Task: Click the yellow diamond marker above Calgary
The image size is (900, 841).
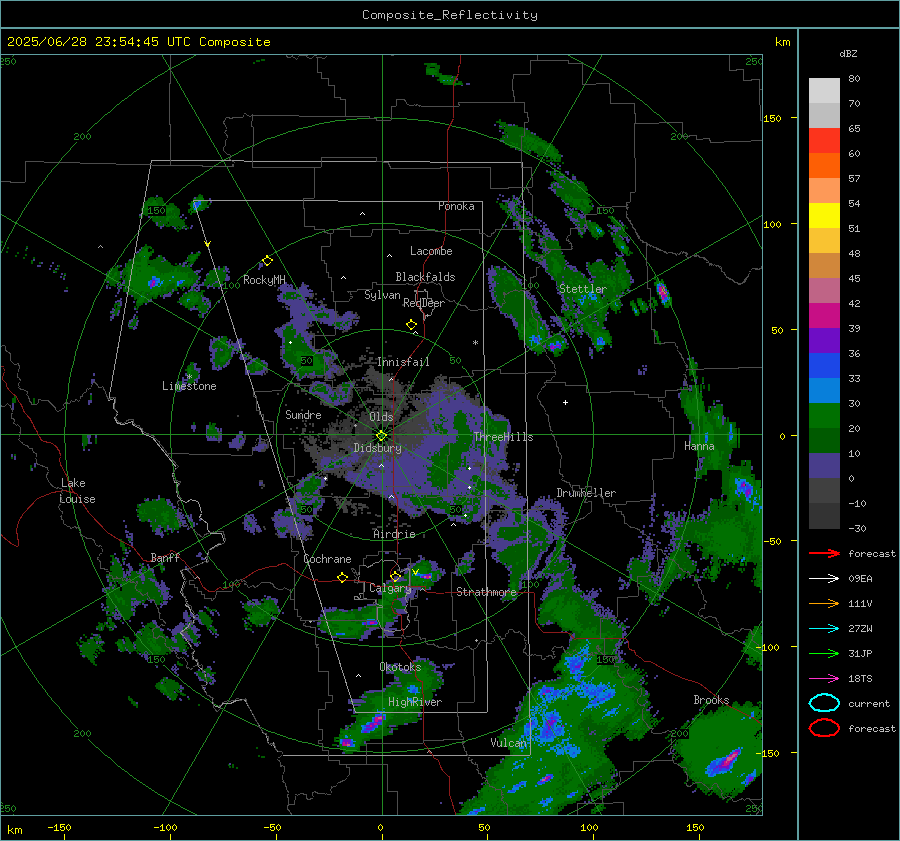Action: 395,576
